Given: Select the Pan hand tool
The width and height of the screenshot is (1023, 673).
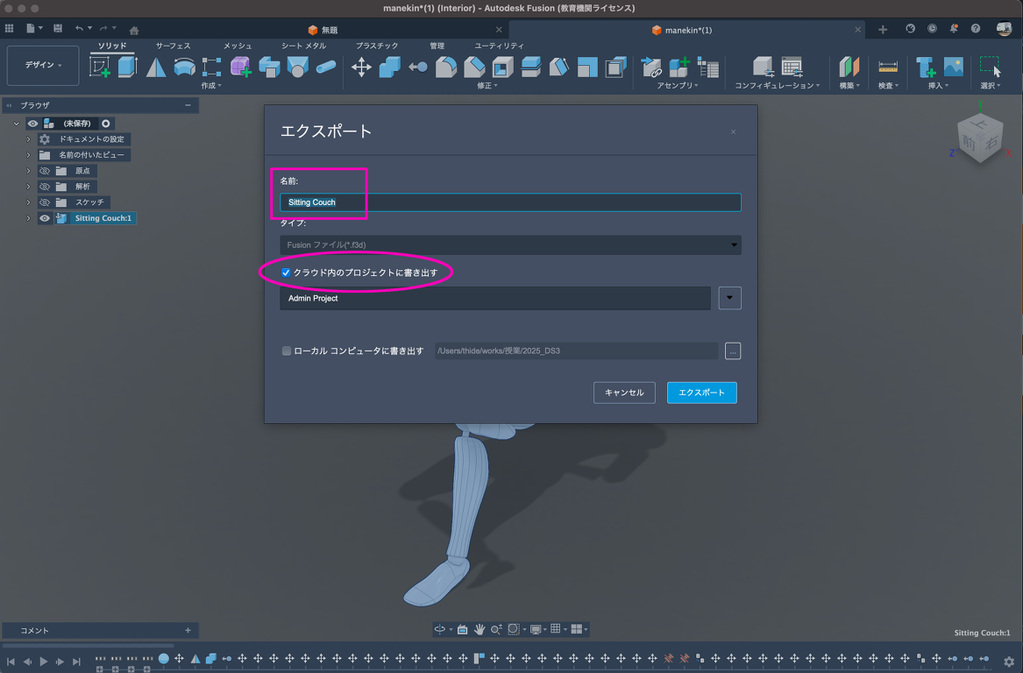Looking at the screenshot, I should click(x=480, y=629).
